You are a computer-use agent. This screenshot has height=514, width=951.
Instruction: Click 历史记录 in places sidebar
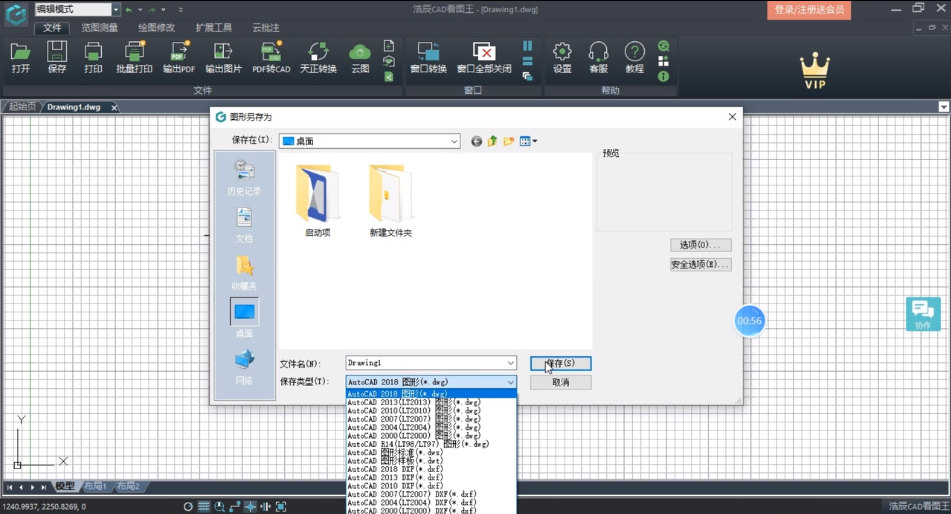(x=244, y=178)
